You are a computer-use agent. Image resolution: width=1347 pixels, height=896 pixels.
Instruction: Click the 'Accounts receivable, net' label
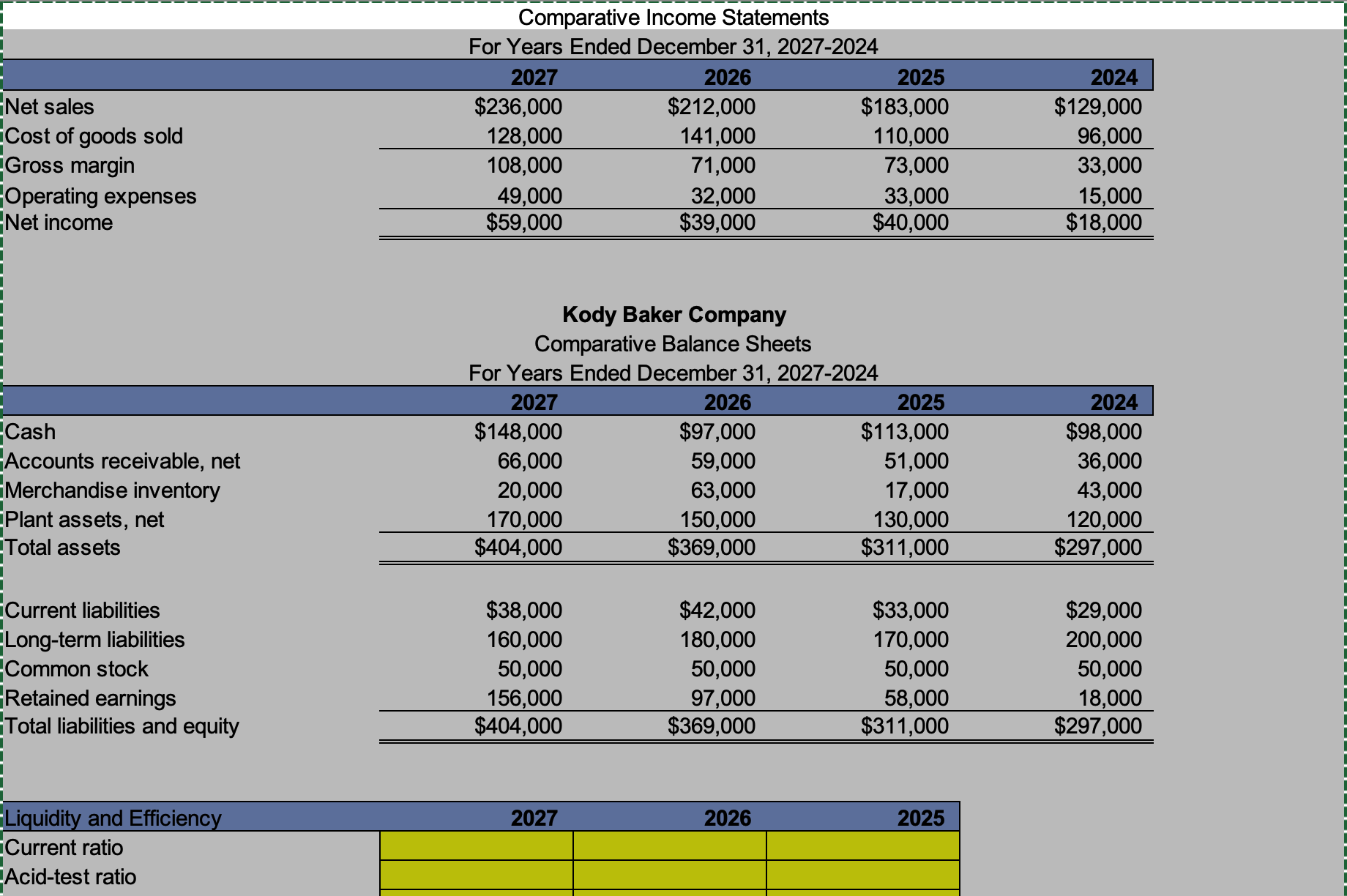pyautogui.click(x=122, y=461)
